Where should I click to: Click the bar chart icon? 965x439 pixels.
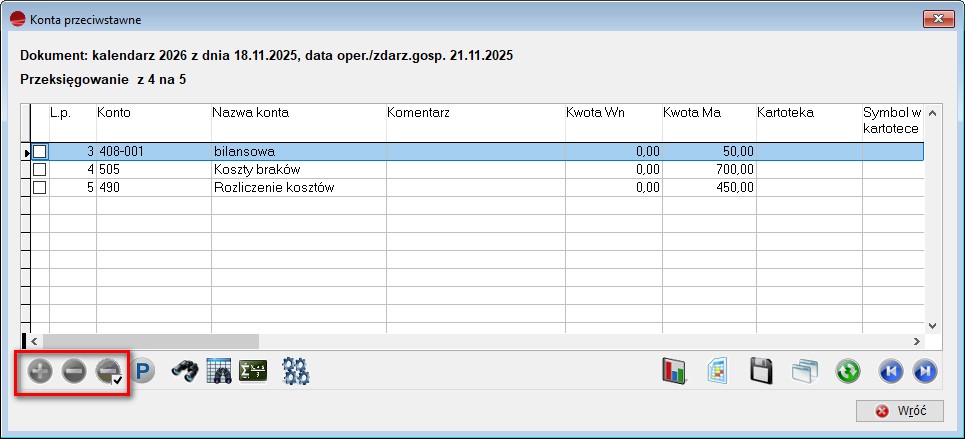674,372
